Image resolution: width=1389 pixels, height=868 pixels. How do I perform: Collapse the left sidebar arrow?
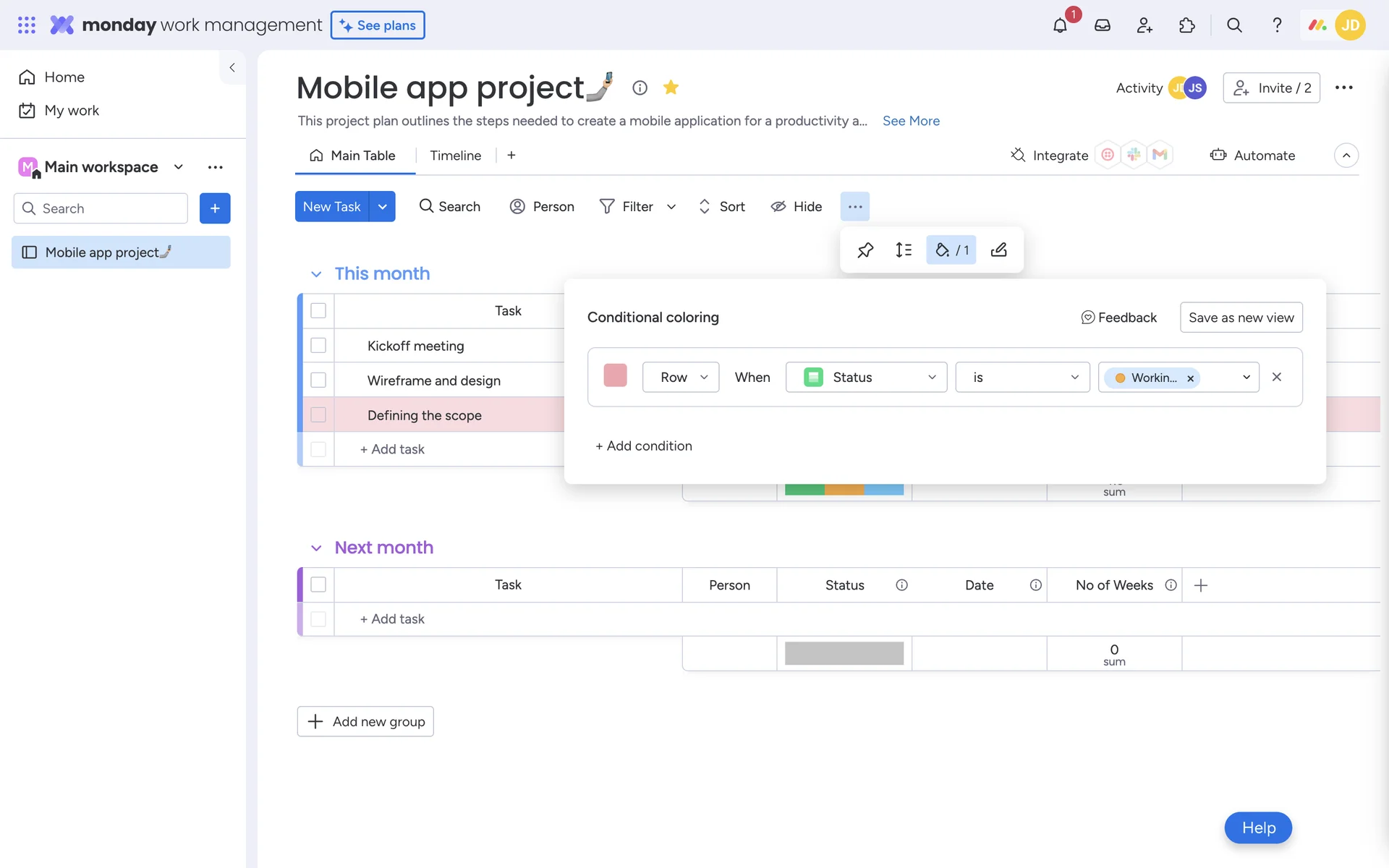(232, 67)
